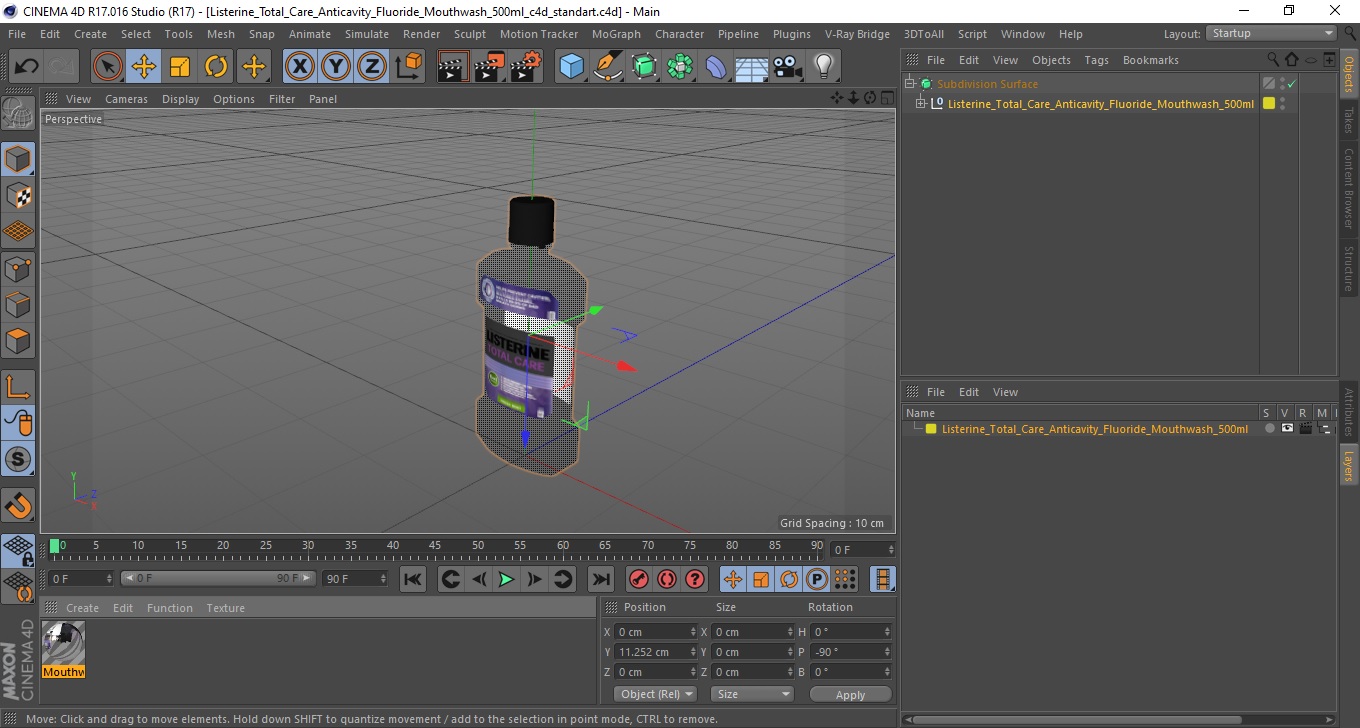Image resolution: width=1360 pixels, height=728 pixels.
Task: Switch to the Structure side tab
Action: coord(1349,268)
